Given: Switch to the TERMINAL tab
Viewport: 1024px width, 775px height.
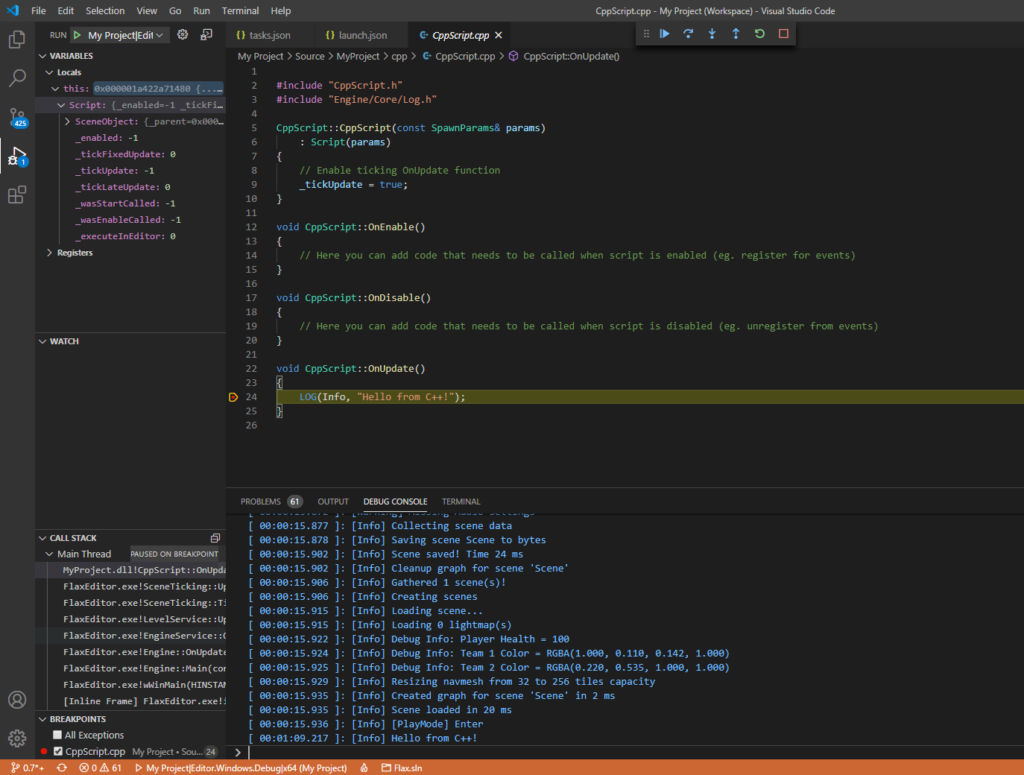Looking at the screenshot, I should pyautogui.click(x=460, y=501).
